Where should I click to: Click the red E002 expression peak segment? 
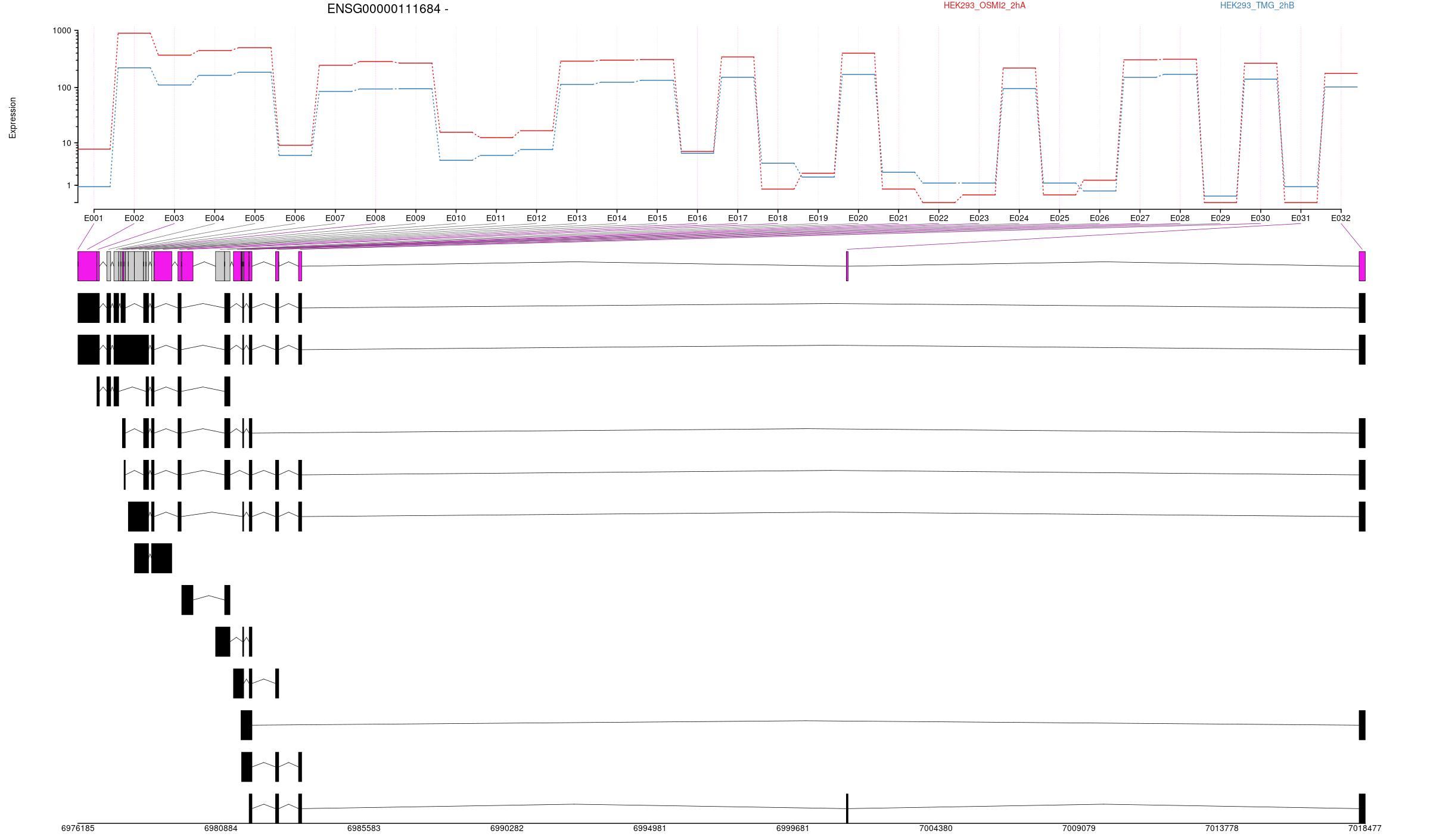tap(134, 33)
